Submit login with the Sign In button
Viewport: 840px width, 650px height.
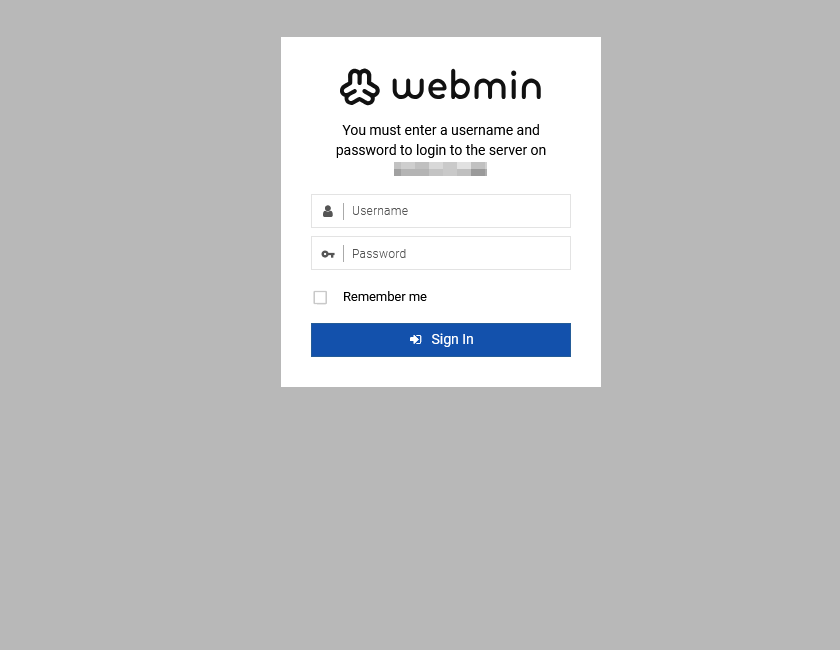tap(441, 340)
